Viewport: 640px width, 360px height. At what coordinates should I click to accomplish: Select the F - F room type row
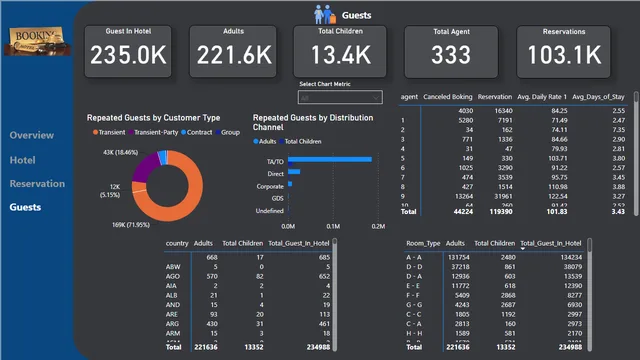[x=494, y=295]
